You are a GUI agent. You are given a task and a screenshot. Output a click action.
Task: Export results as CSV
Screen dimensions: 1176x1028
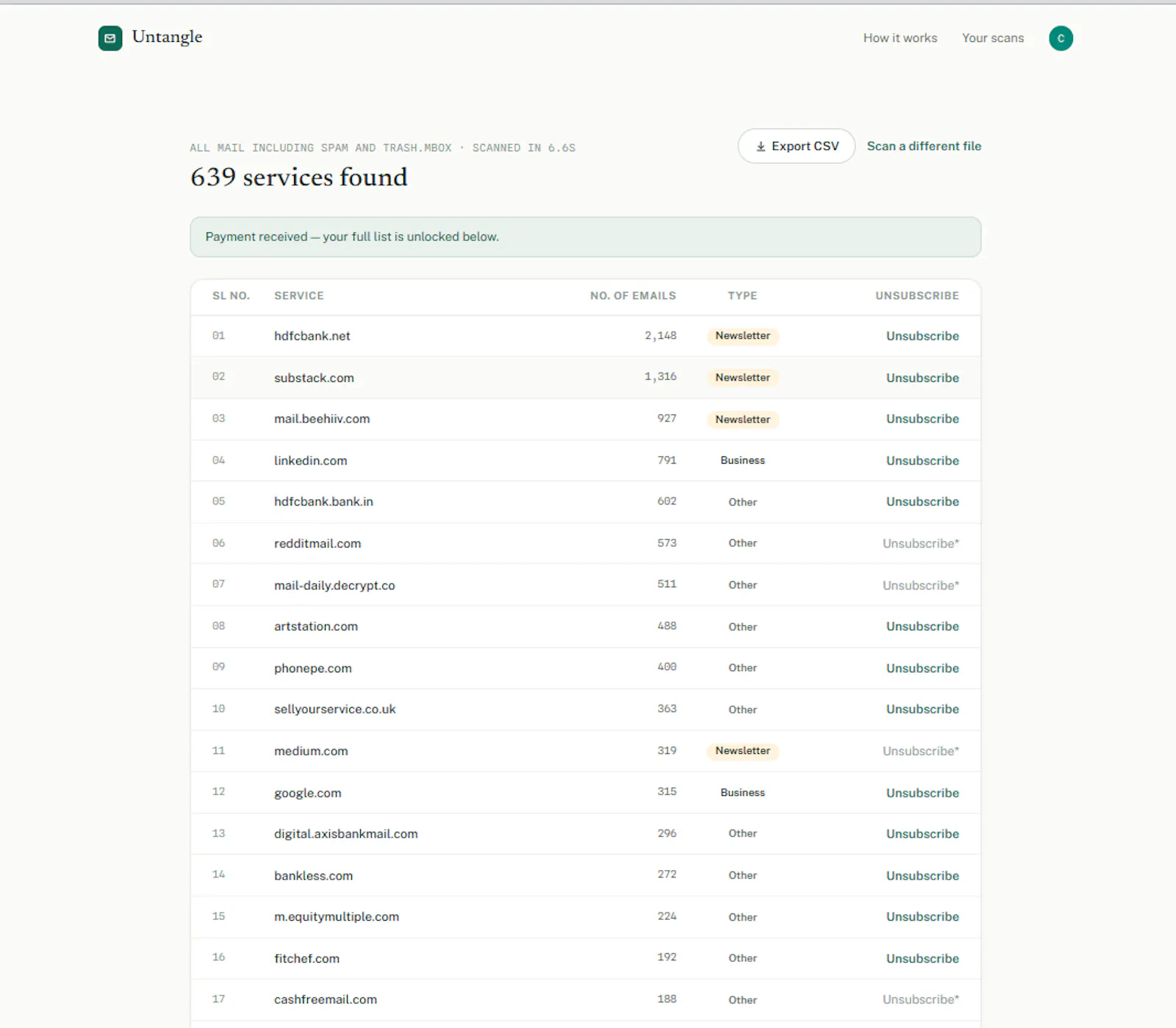click(x=797, y=146)
